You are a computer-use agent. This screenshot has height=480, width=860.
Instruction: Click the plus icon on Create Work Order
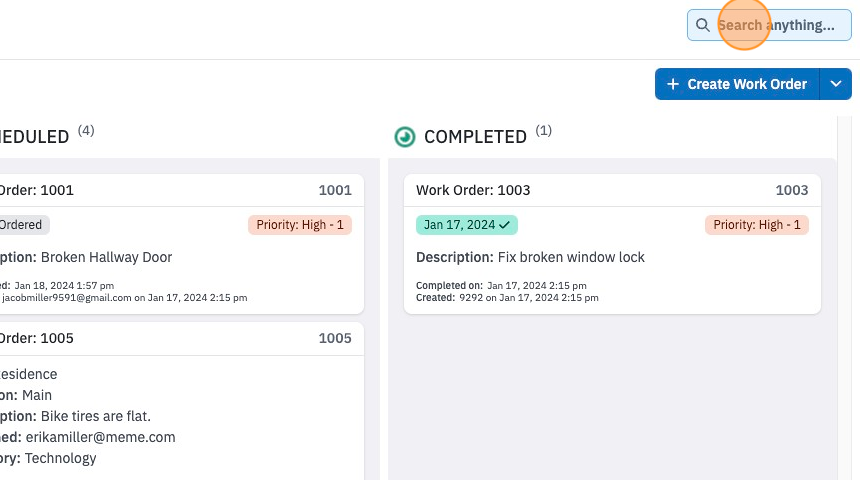click(x=673, y=84)
